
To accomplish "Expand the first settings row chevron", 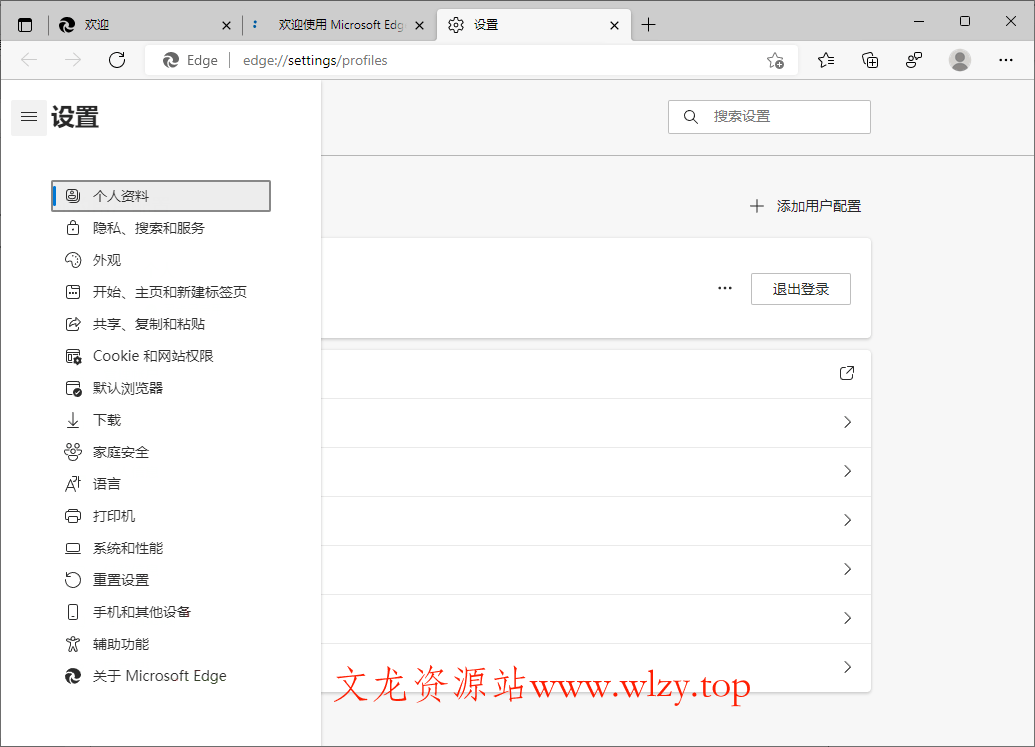I will 846,422.
